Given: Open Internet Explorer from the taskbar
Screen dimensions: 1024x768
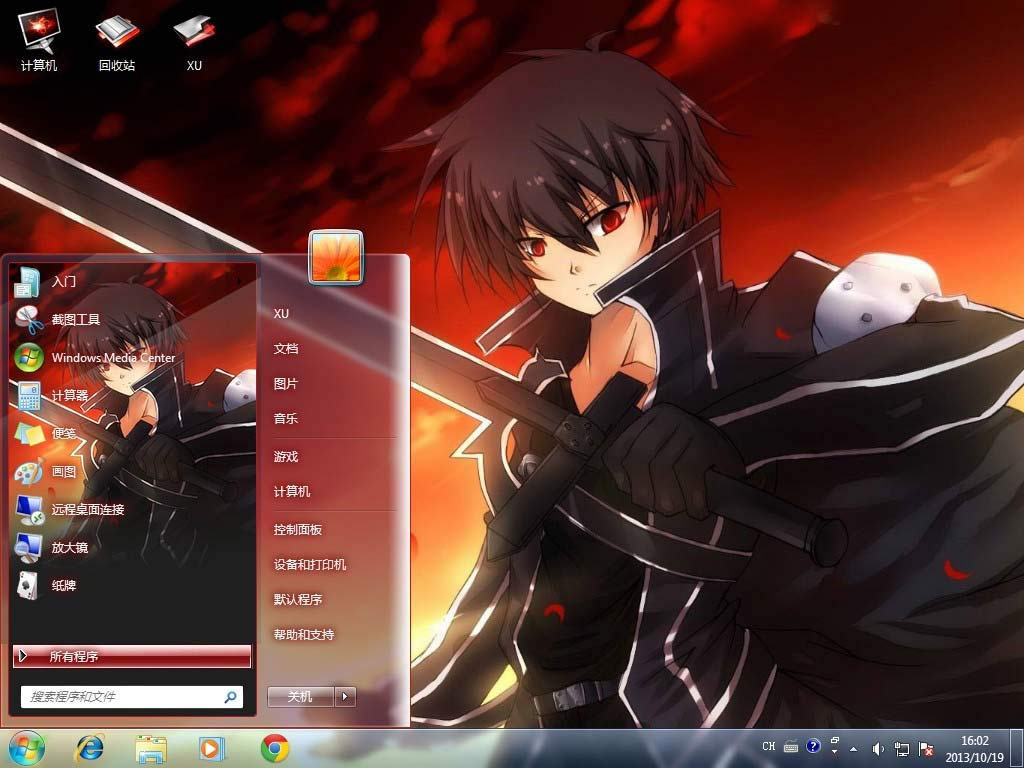Looking at the screenshot, I should 90,748.
